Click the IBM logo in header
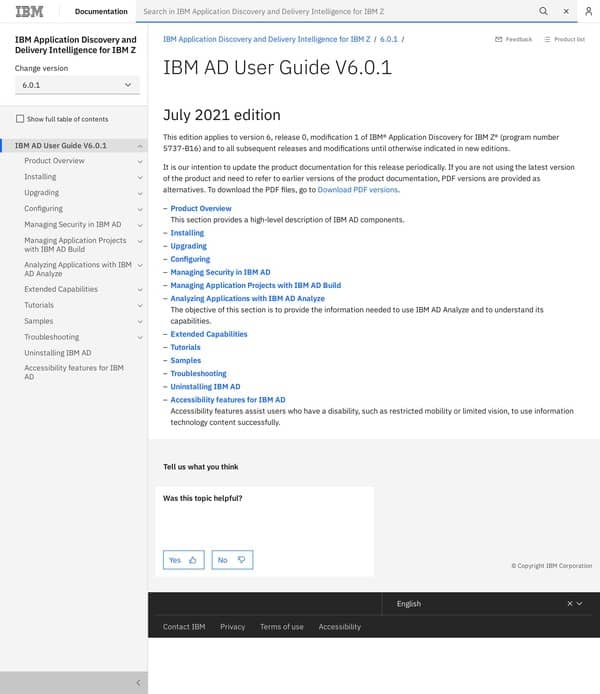Viewport: 600px width, 694px height. point(29,11)
